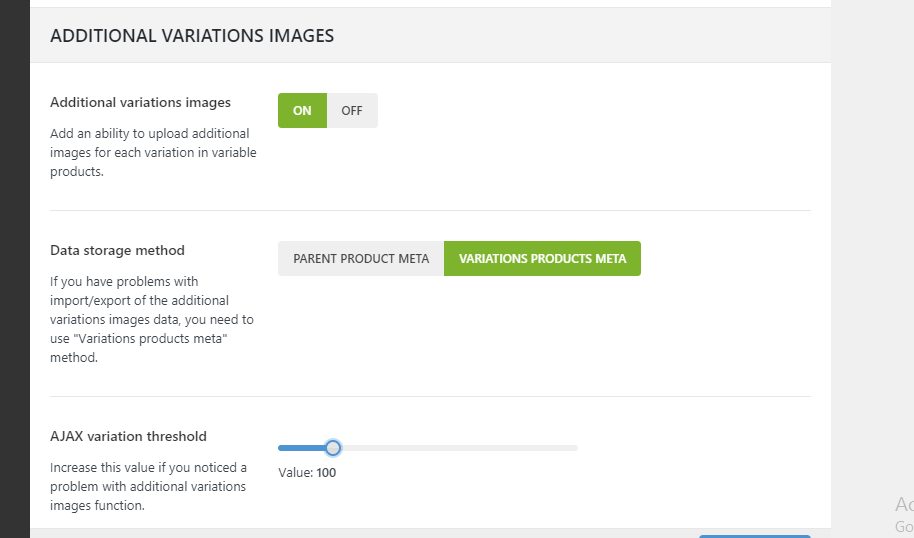The height and width of the screenshot is (538, 914).
Task: Turn ON additional variations images
Action: 302,111
